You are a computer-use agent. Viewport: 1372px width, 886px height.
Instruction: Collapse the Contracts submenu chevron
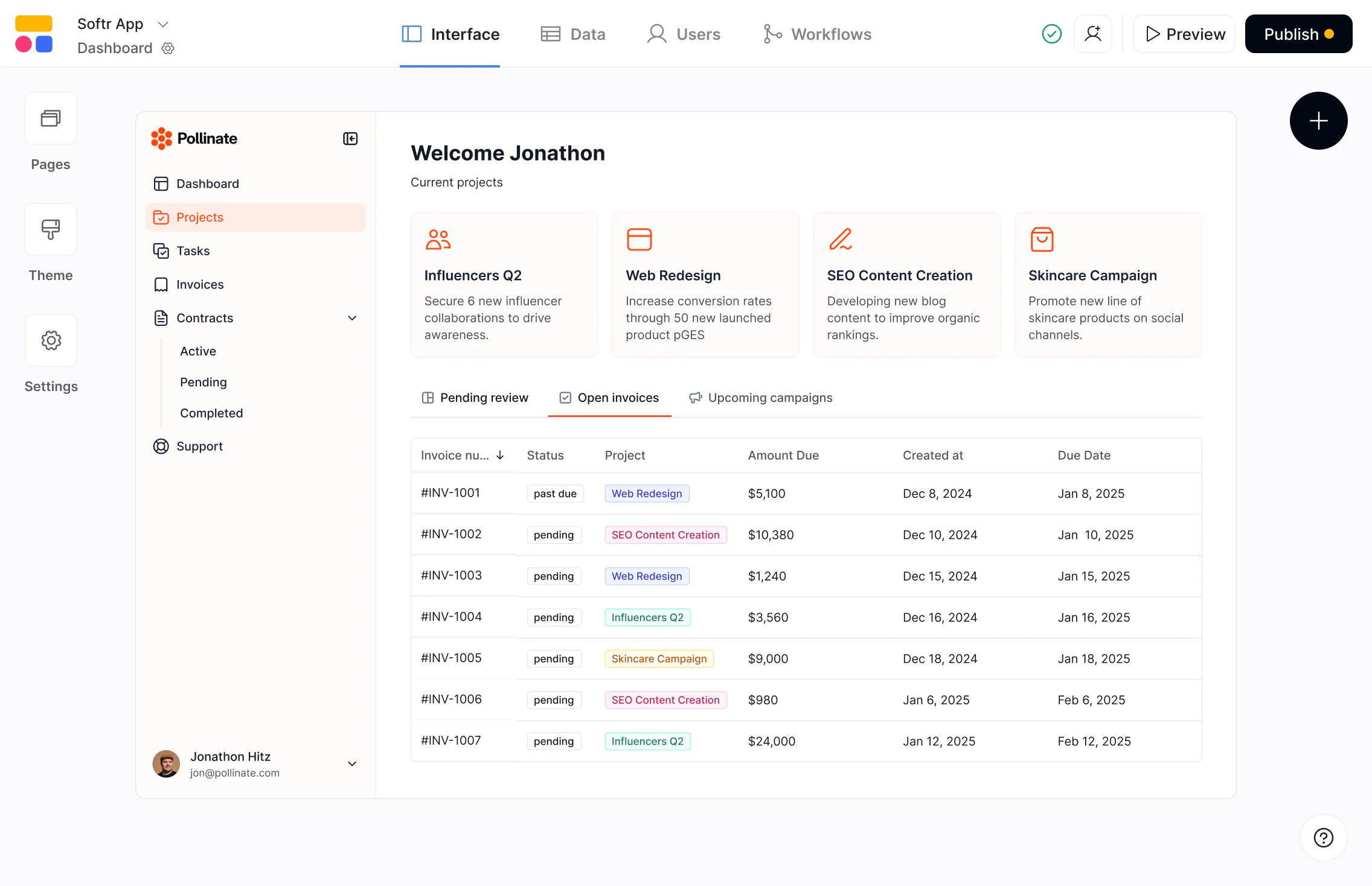tap(352, 318)
